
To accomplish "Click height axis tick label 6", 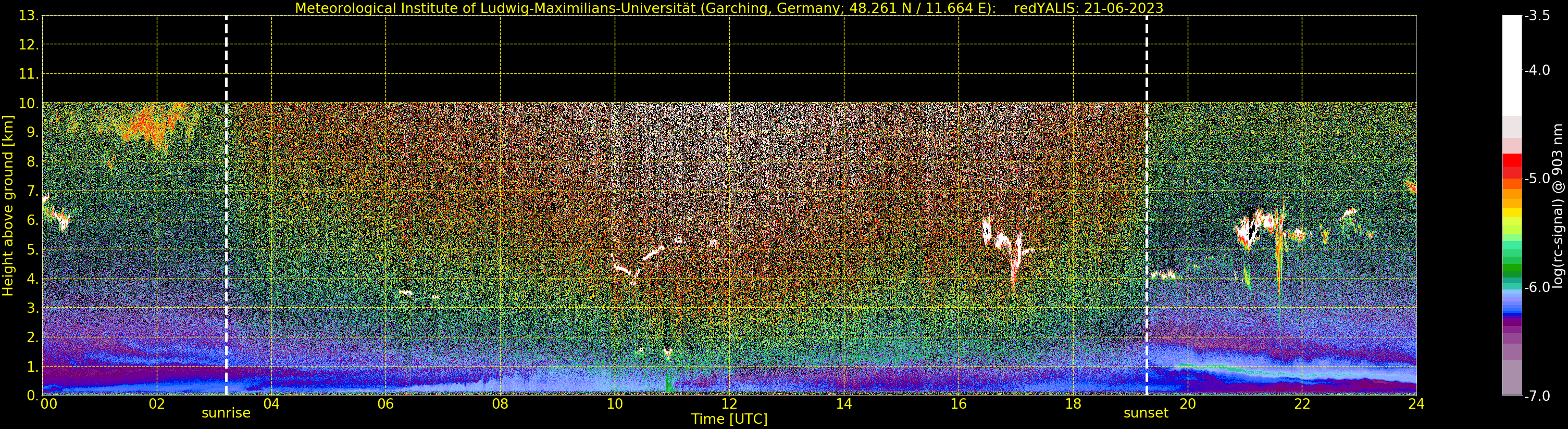I will (x=32, y=220).
